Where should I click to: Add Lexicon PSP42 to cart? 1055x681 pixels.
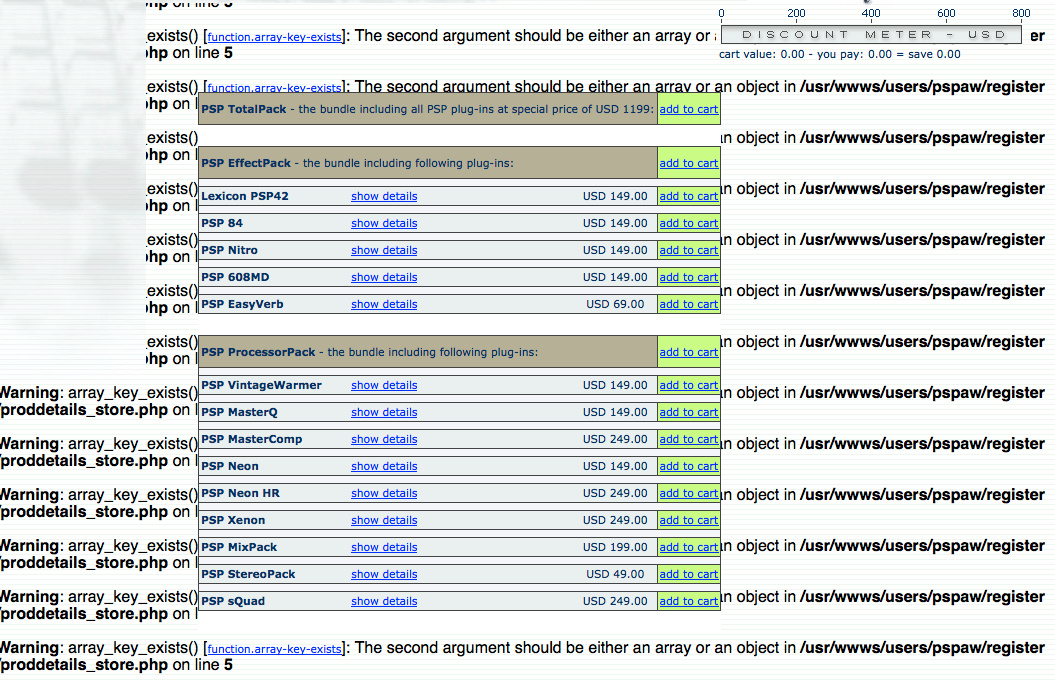[x=688, y=196]
